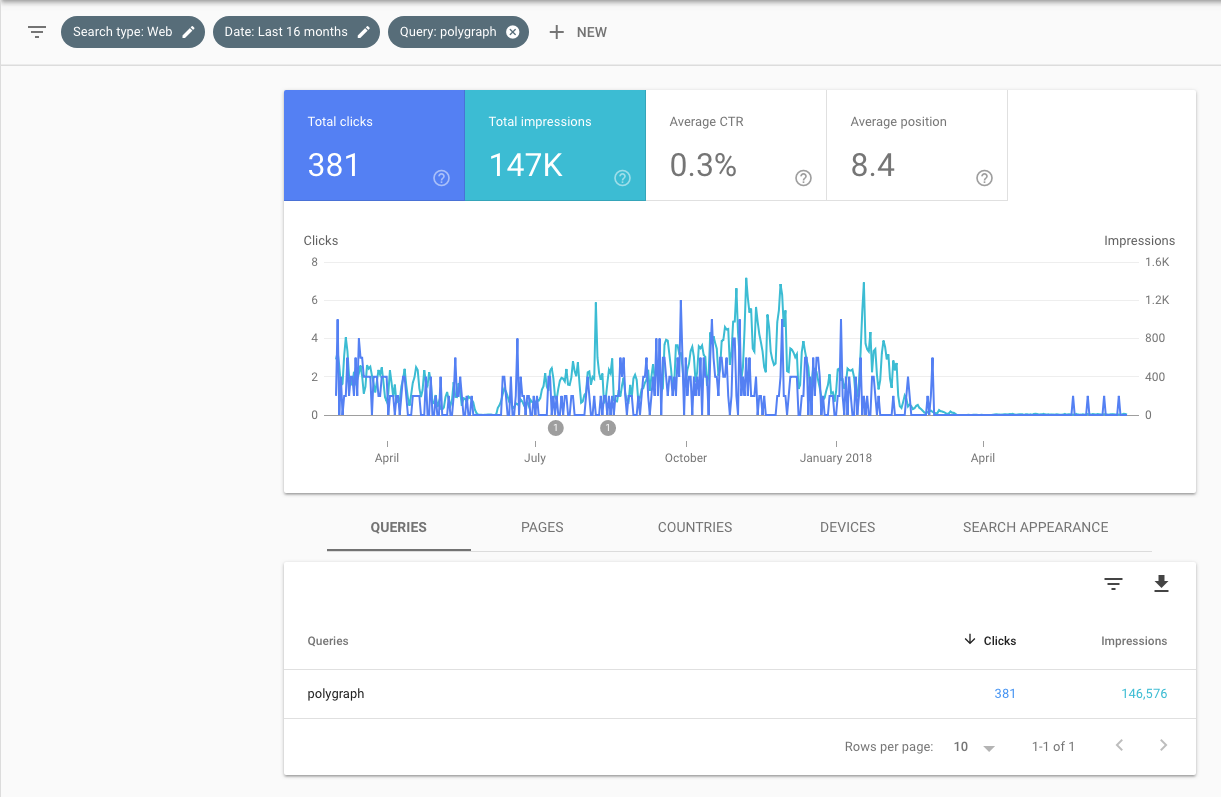Screen dimensions: 1221x797
Task: Switch to the Pages tab
Action: (x=542, y=527)
